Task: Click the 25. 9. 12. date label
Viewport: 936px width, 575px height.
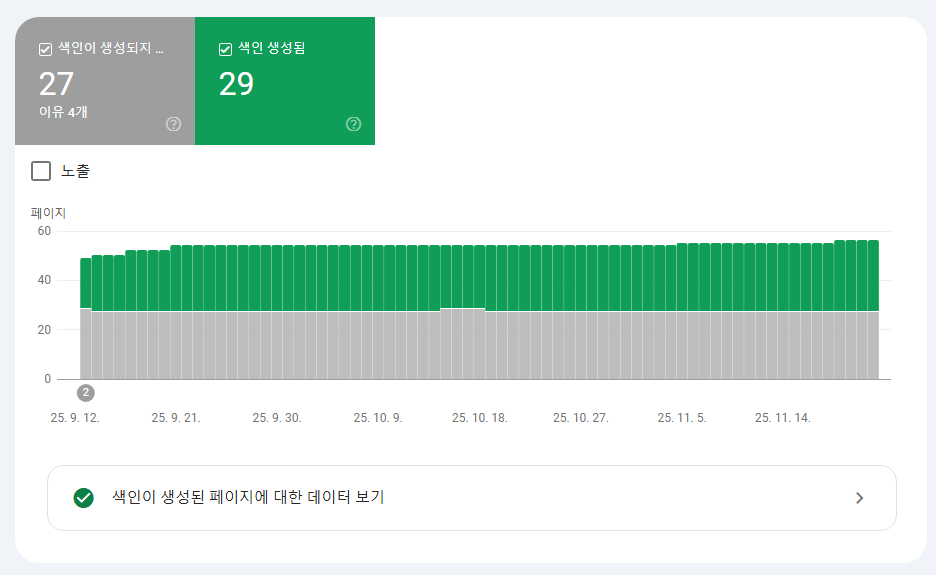Action: 75,418
